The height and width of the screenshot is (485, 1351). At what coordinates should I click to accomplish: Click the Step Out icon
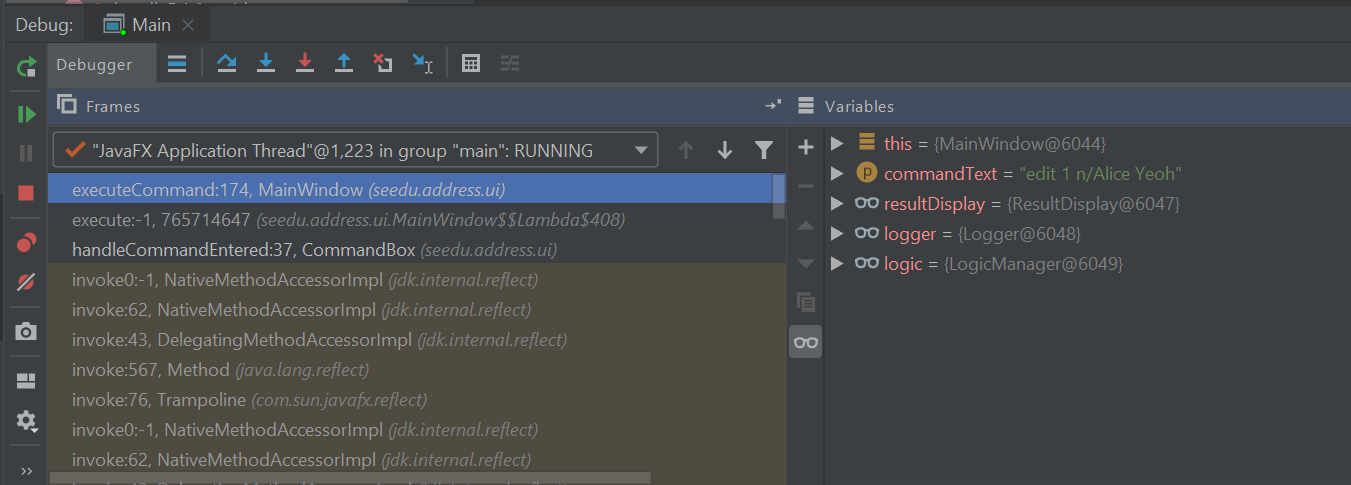coord(344,64)
